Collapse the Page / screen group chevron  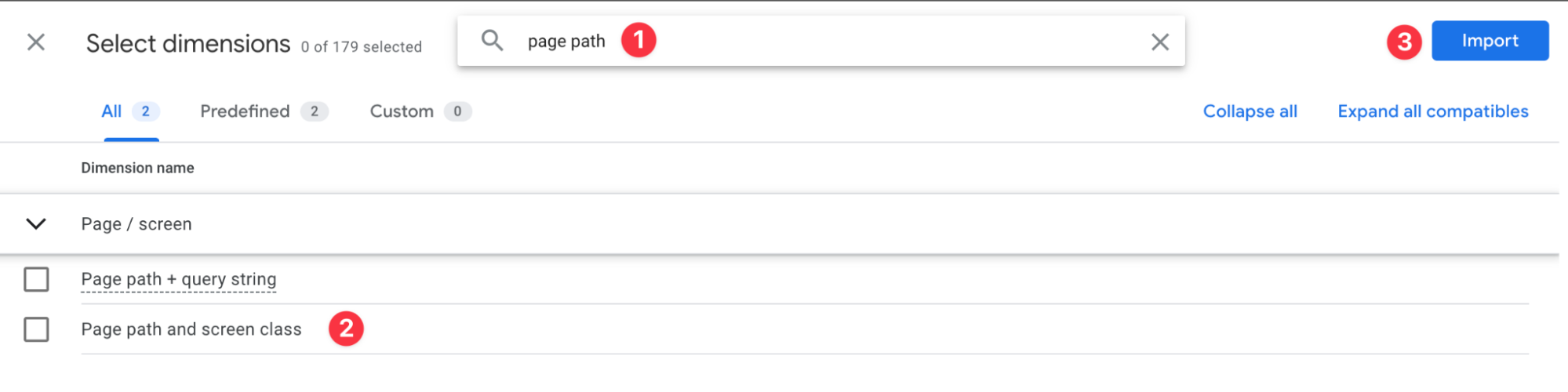tap(36, 224)
